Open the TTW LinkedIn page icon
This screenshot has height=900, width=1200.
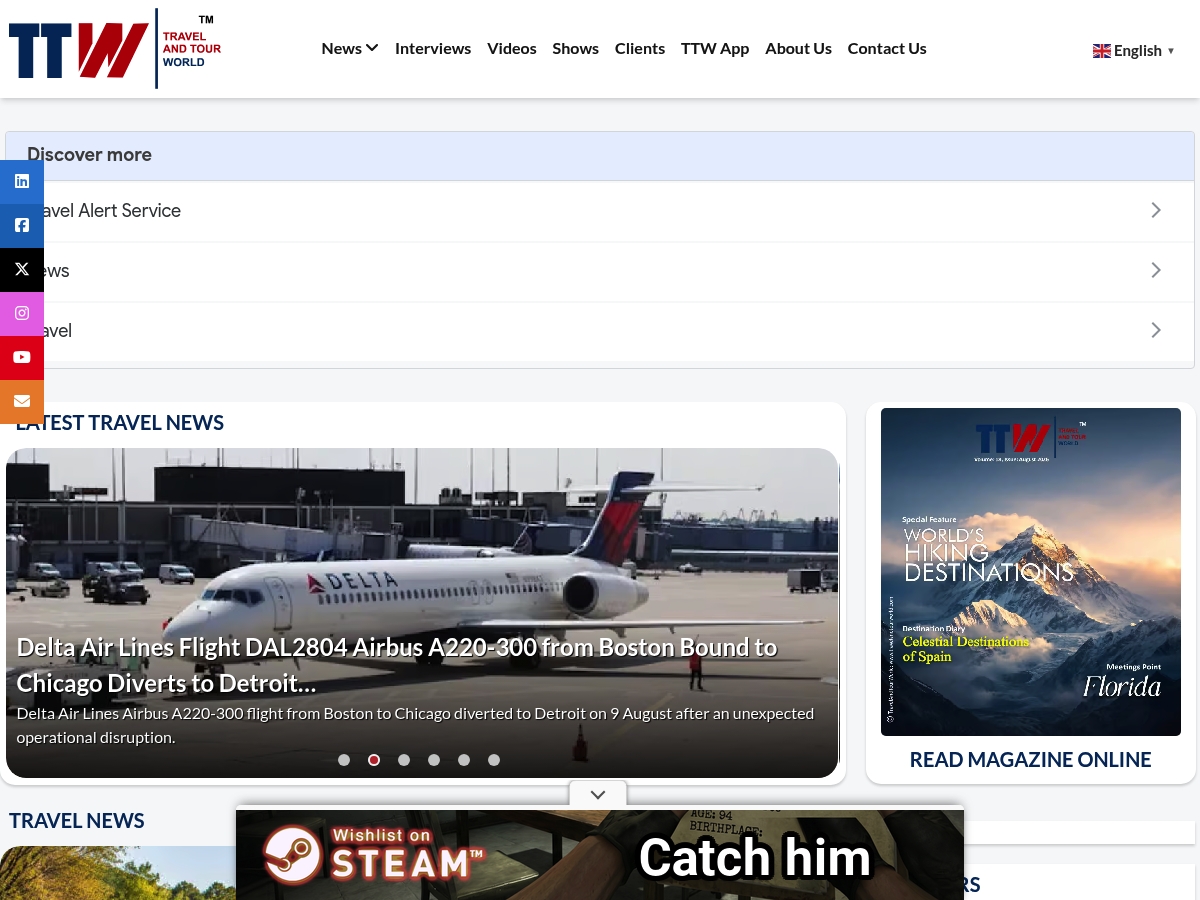tap(22, 182)
